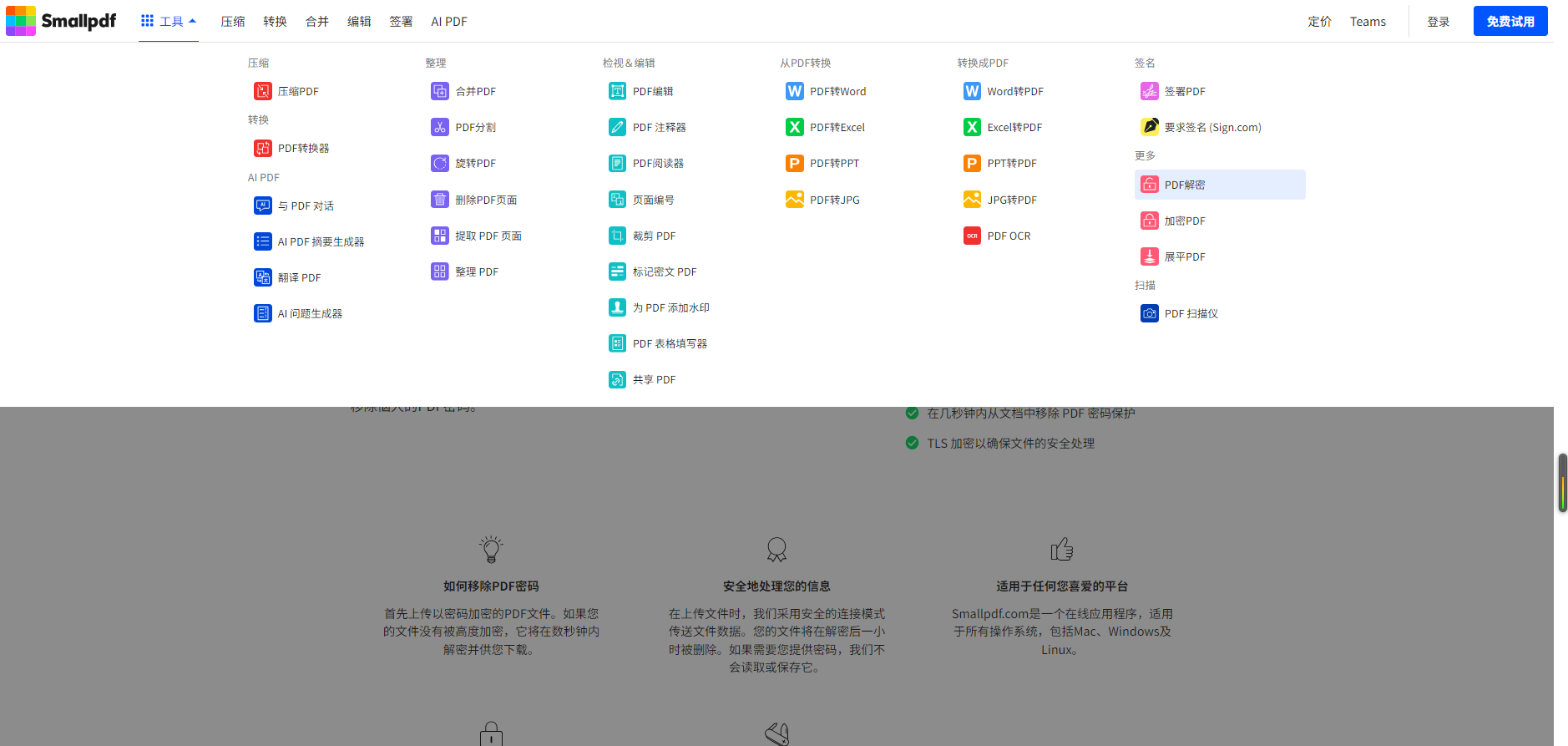The image size is (1568, 746).
Task: Click the 免费试用 free trial button
Action: coord(1510,21)
